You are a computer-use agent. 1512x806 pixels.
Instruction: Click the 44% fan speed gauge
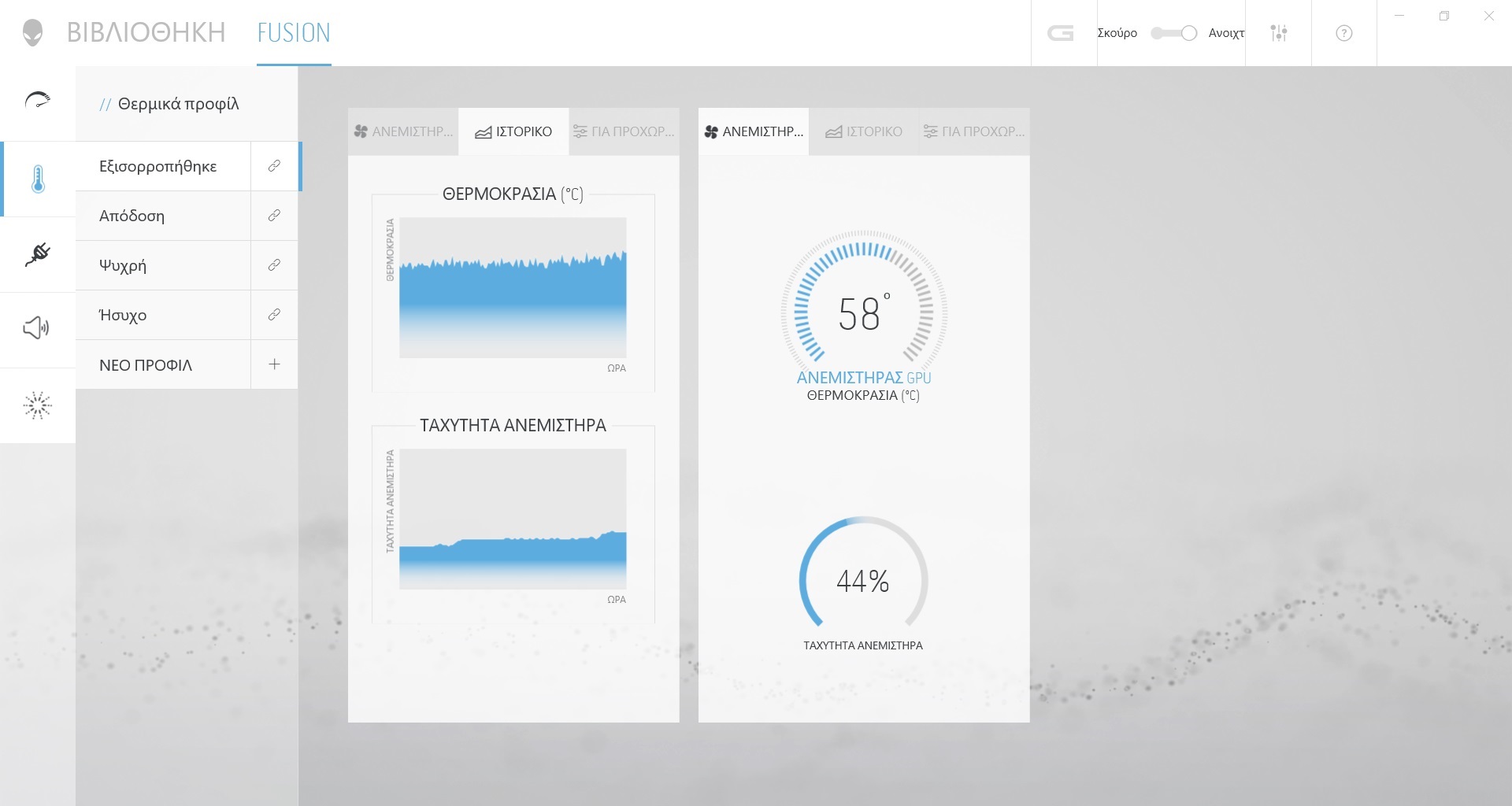[863, 581]
